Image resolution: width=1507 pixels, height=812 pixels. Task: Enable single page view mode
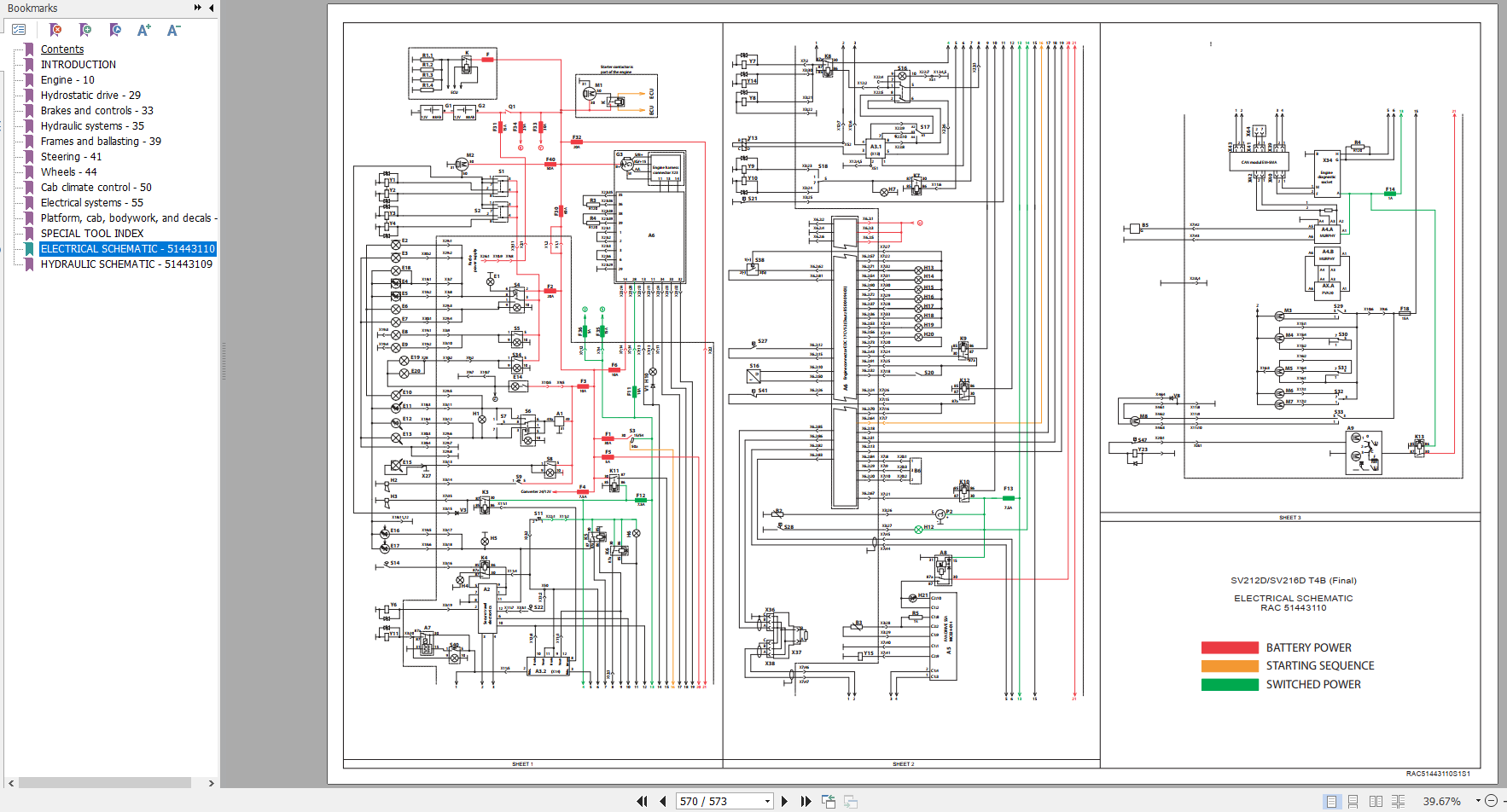(x=1331, y=801)
